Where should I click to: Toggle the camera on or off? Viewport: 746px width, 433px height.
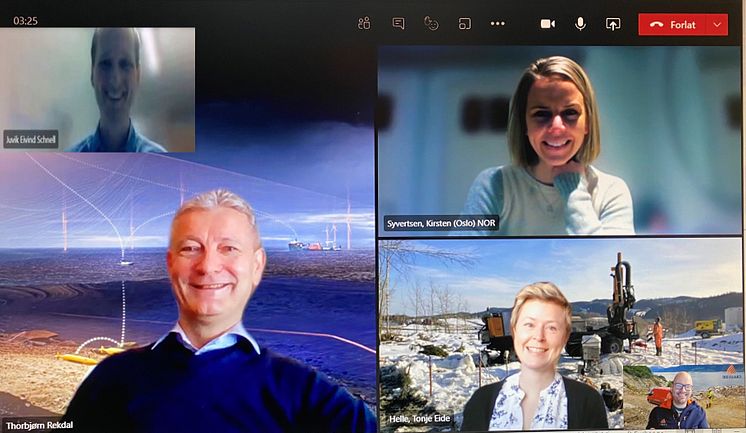548,24
